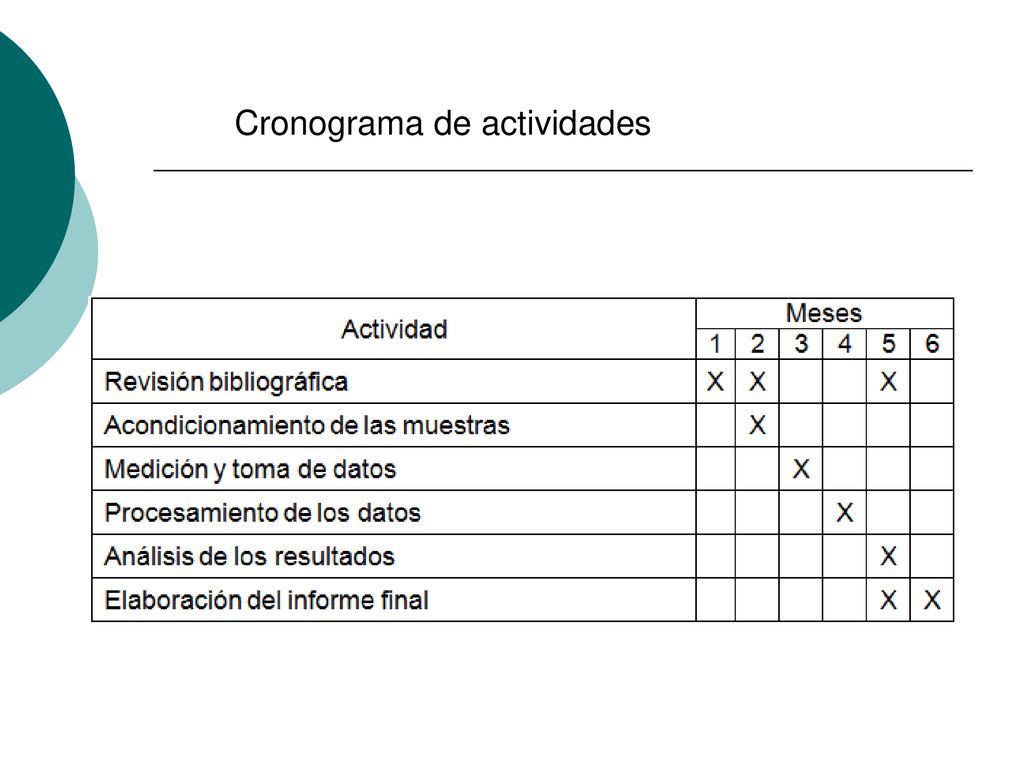Image resolution: width=1024 pixels, height=768 pixels.
Task: Click X in Análisis month 5 cell
Action: pyautogui.click(x=888, y=556)
